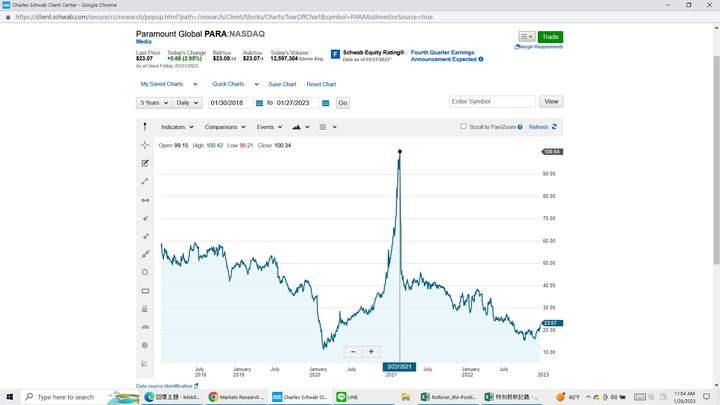Click the Go button
This screenshot has height=405, width=720.
point(343,103)
